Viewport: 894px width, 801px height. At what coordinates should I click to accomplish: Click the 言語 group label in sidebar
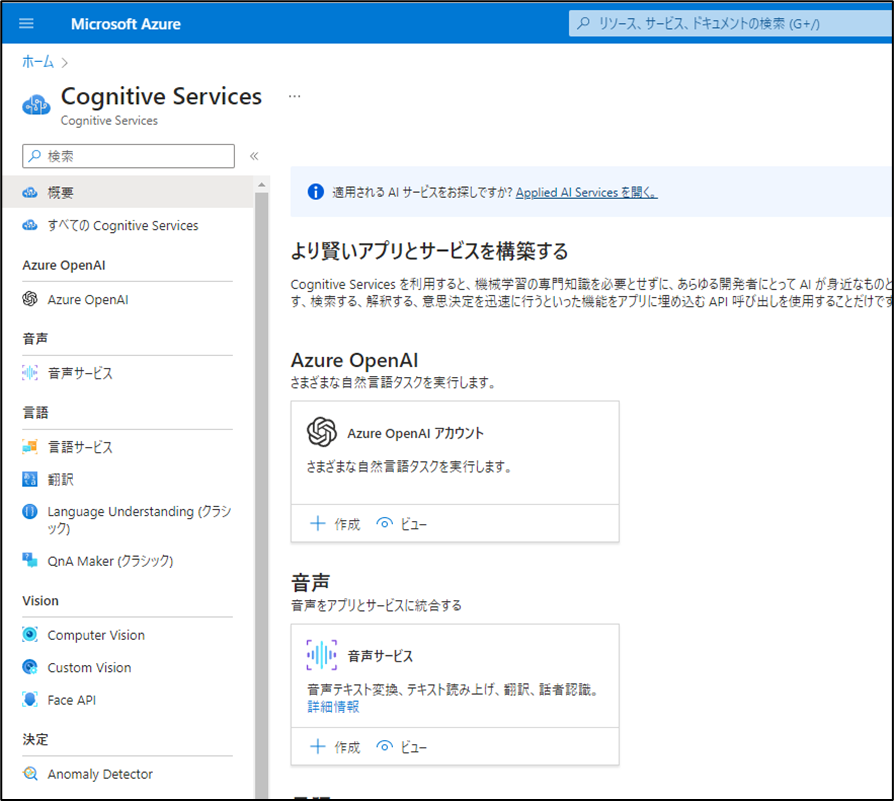35,413
